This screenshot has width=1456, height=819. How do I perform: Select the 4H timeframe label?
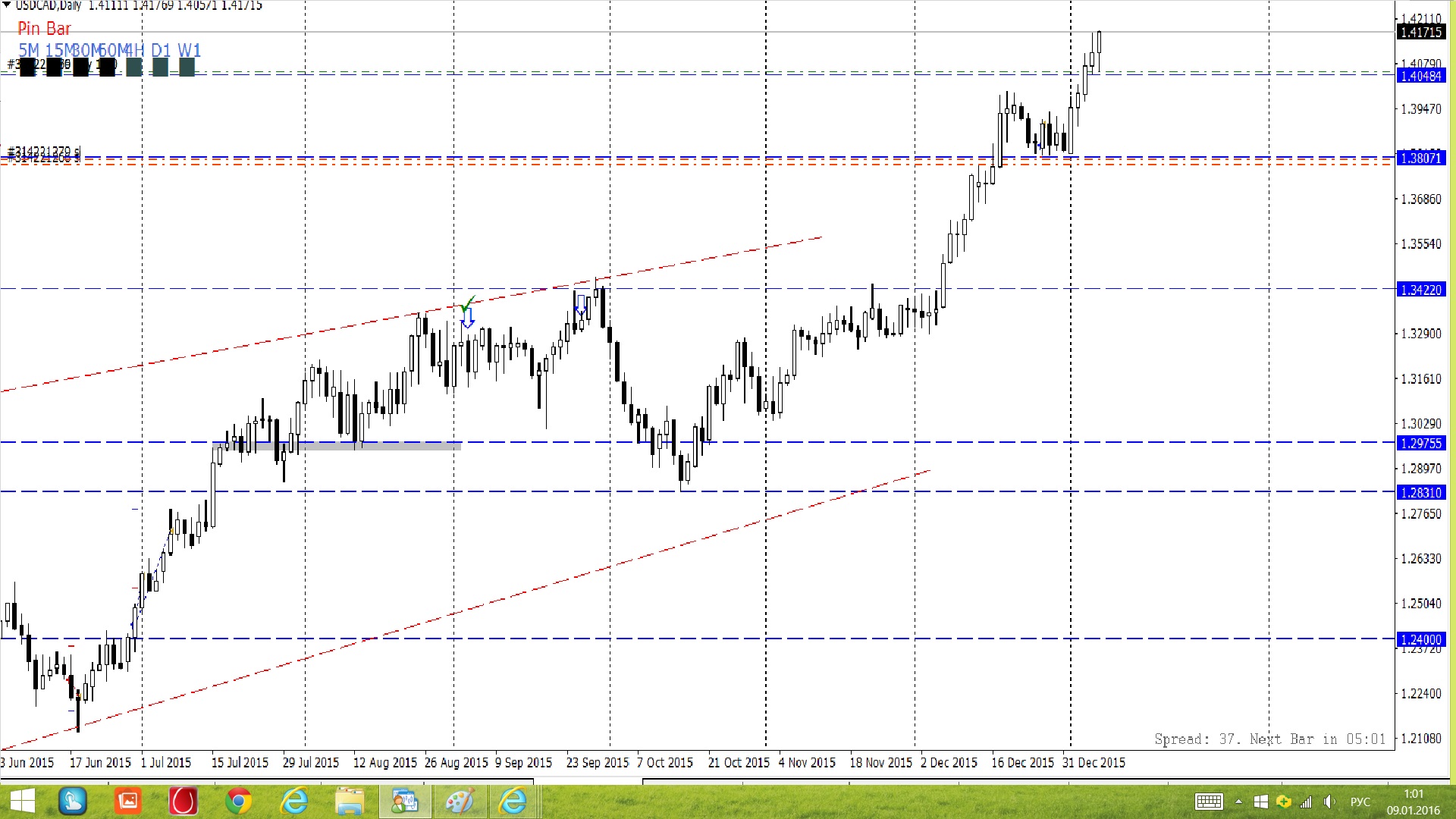coord(134,50)
